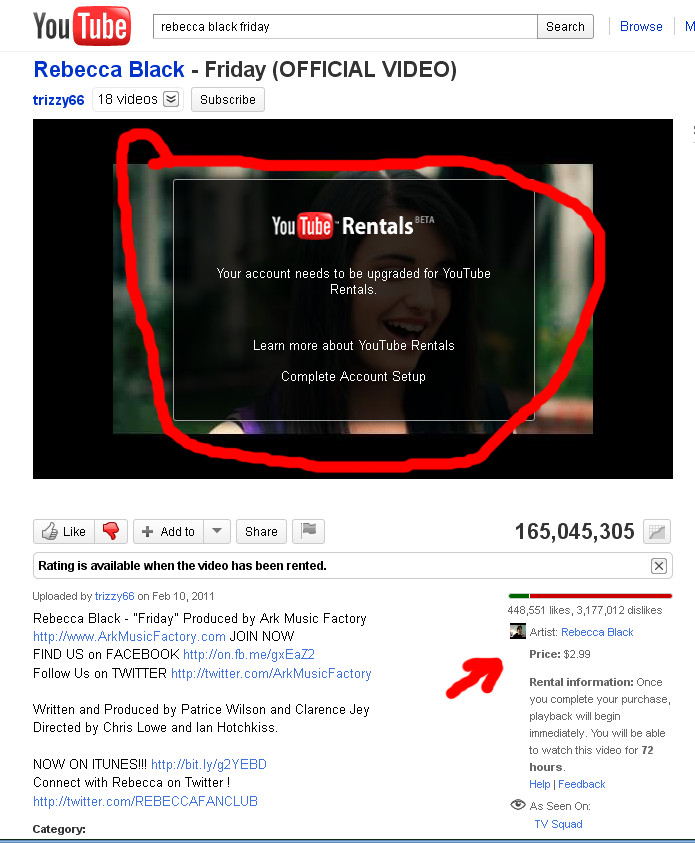Image resolution: width=695 pixels, height=843 pixels.
Task: Click the Rebecca Black artist thumbnail
Action: click(518, 631)
